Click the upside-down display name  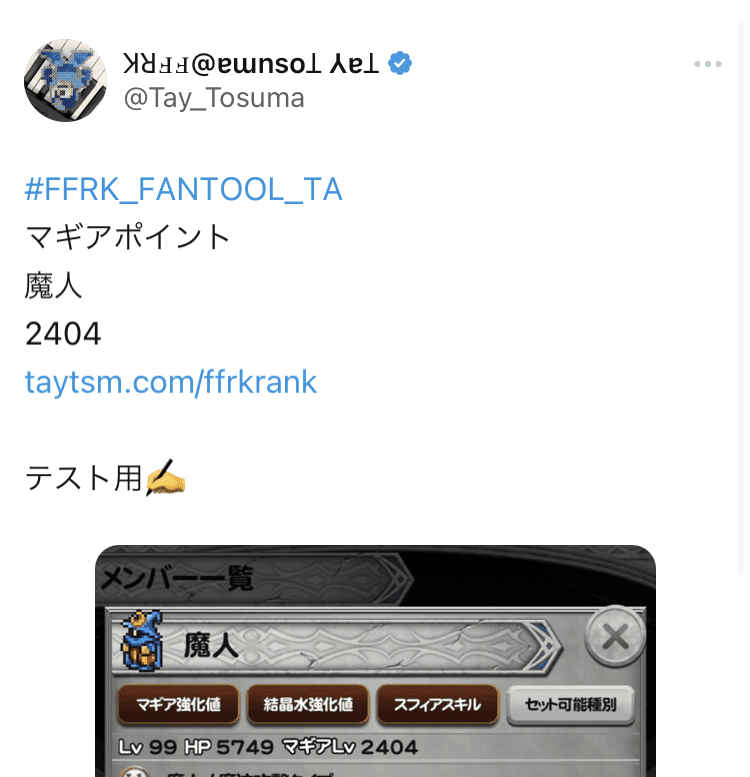click(251, 63)
